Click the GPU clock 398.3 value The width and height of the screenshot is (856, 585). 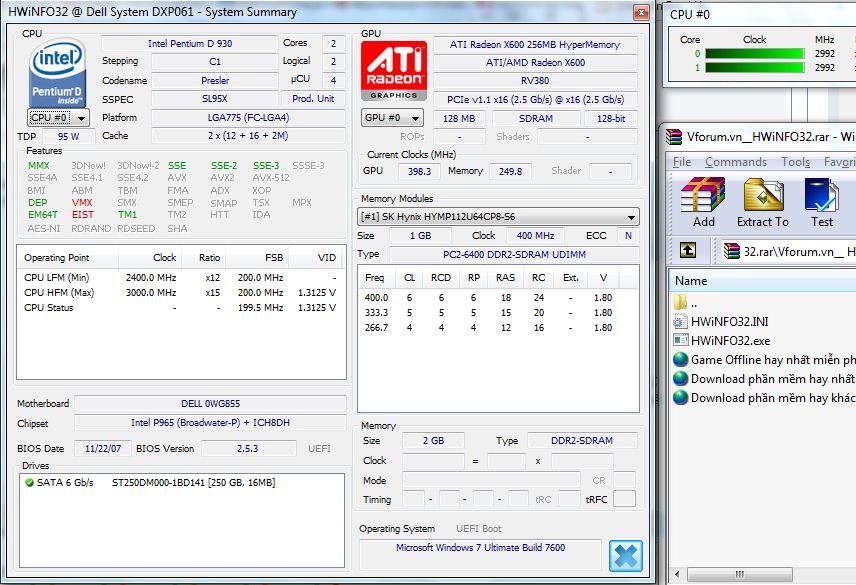(419, 171)
